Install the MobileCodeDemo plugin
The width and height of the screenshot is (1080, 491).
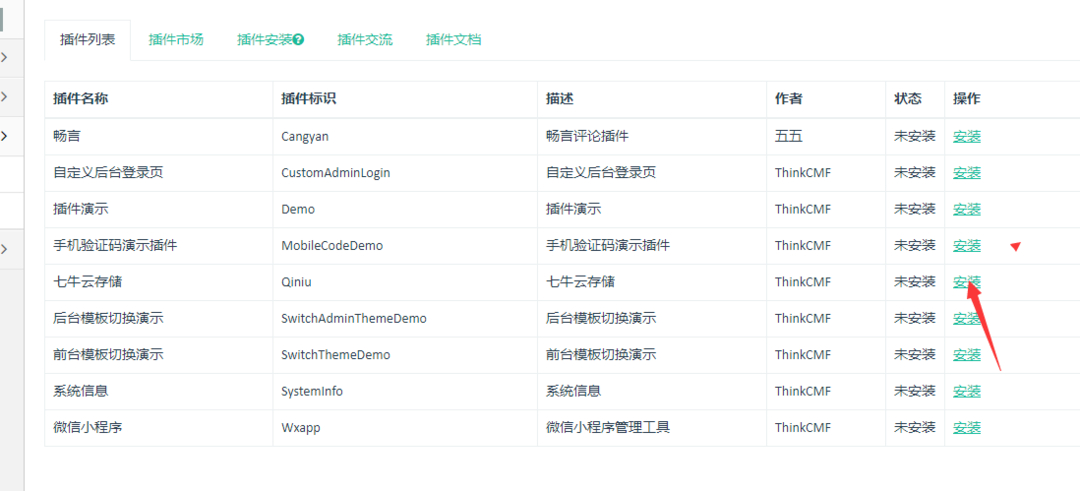click(x=966, y=246)
